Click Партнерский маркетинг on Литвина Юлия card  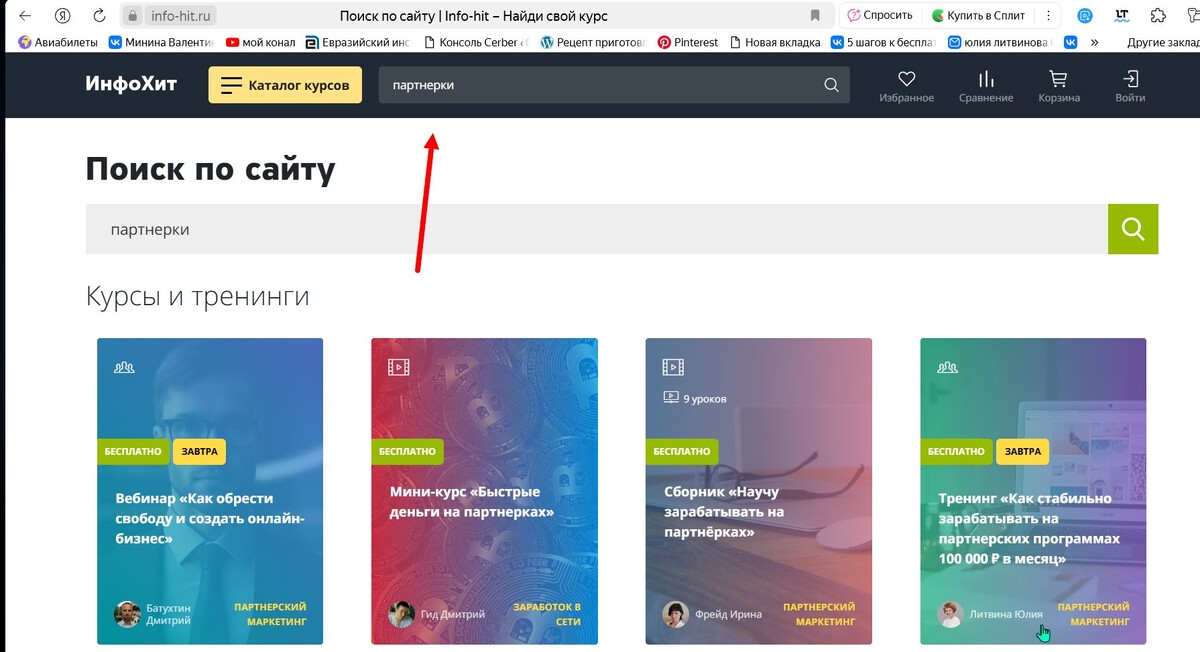[1093, 614]
